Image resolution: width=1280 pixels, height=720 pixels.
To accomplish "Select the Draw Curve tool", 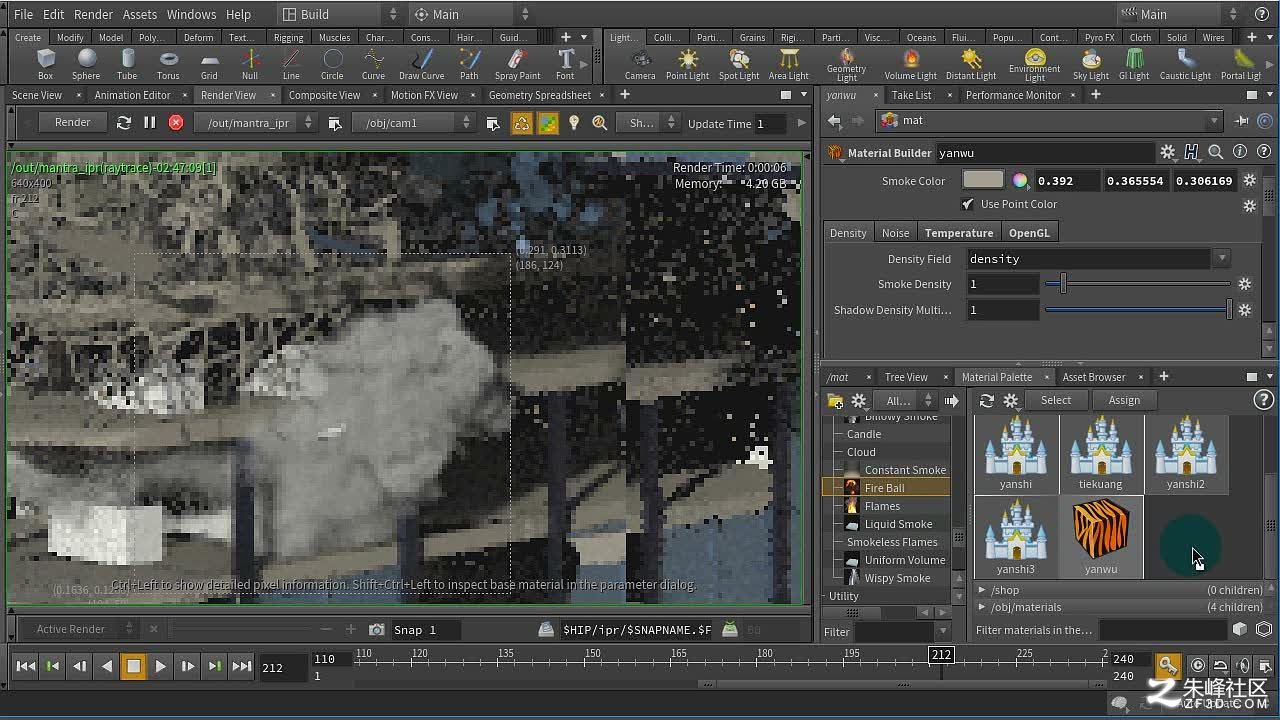I will click(x=422, y=64).
